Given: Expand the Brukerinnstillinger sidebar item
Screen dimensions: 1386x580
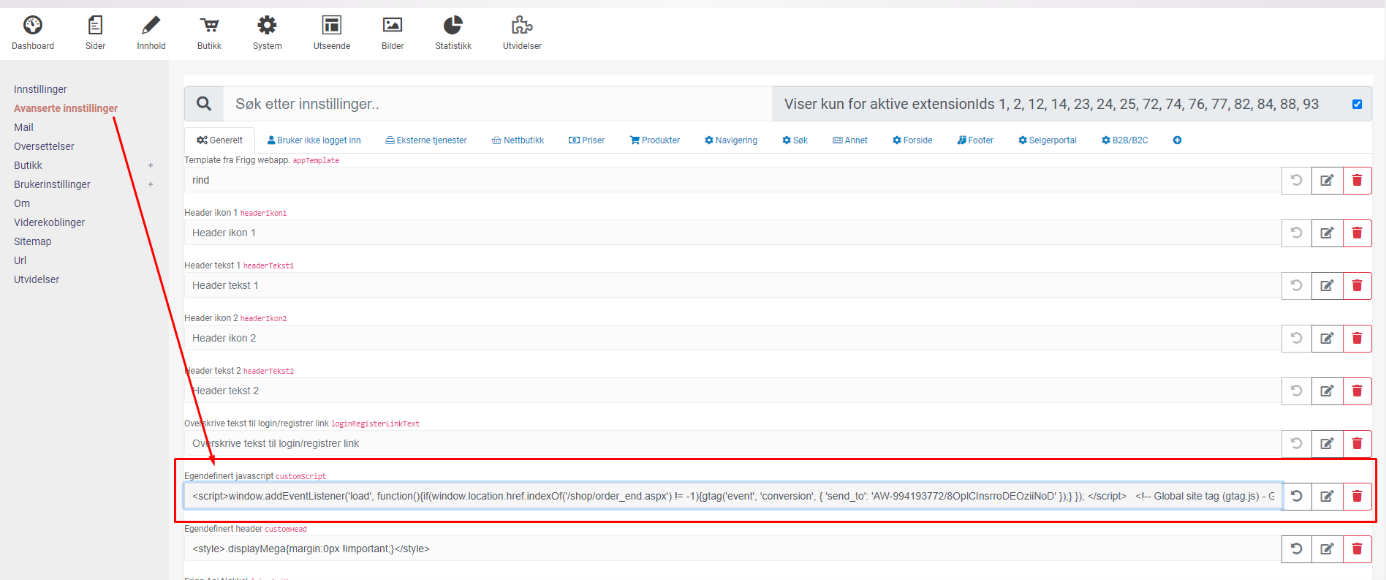Looking at the screenshot, I should [x=151, y=184].
